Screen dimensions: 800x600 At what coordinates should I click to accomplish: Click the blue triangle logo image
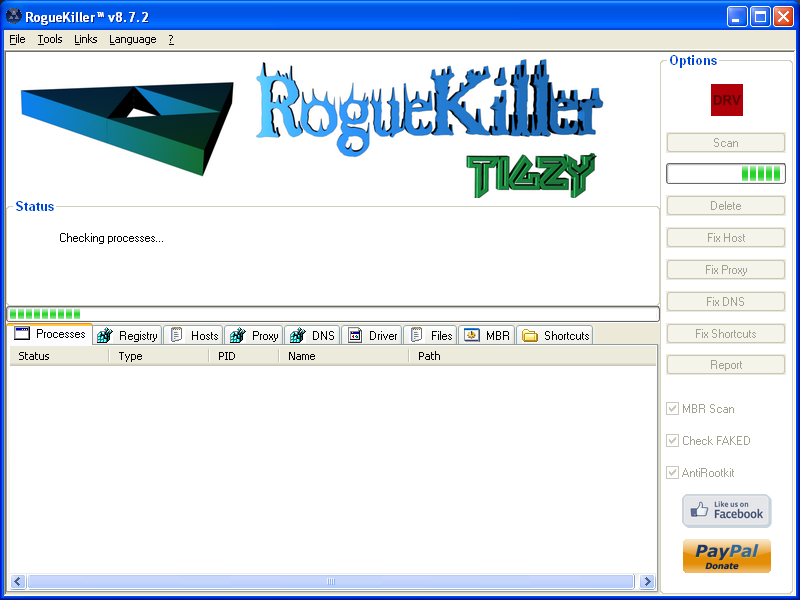(x=127, y=129)
